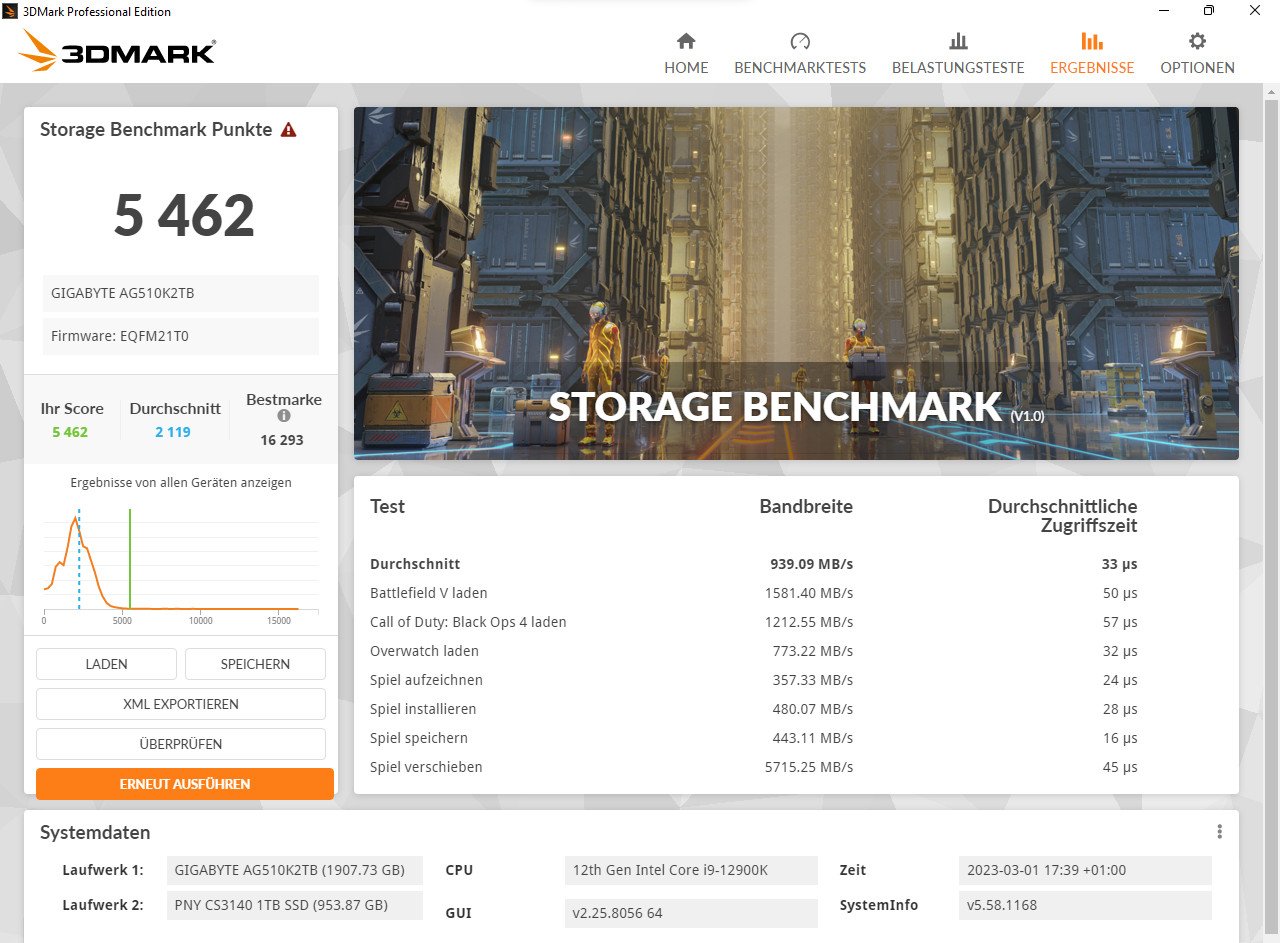The image size is (1280, 943).
Task: Click Laufwerk 2 PNY CS3140 field
Action: point(295,906)
